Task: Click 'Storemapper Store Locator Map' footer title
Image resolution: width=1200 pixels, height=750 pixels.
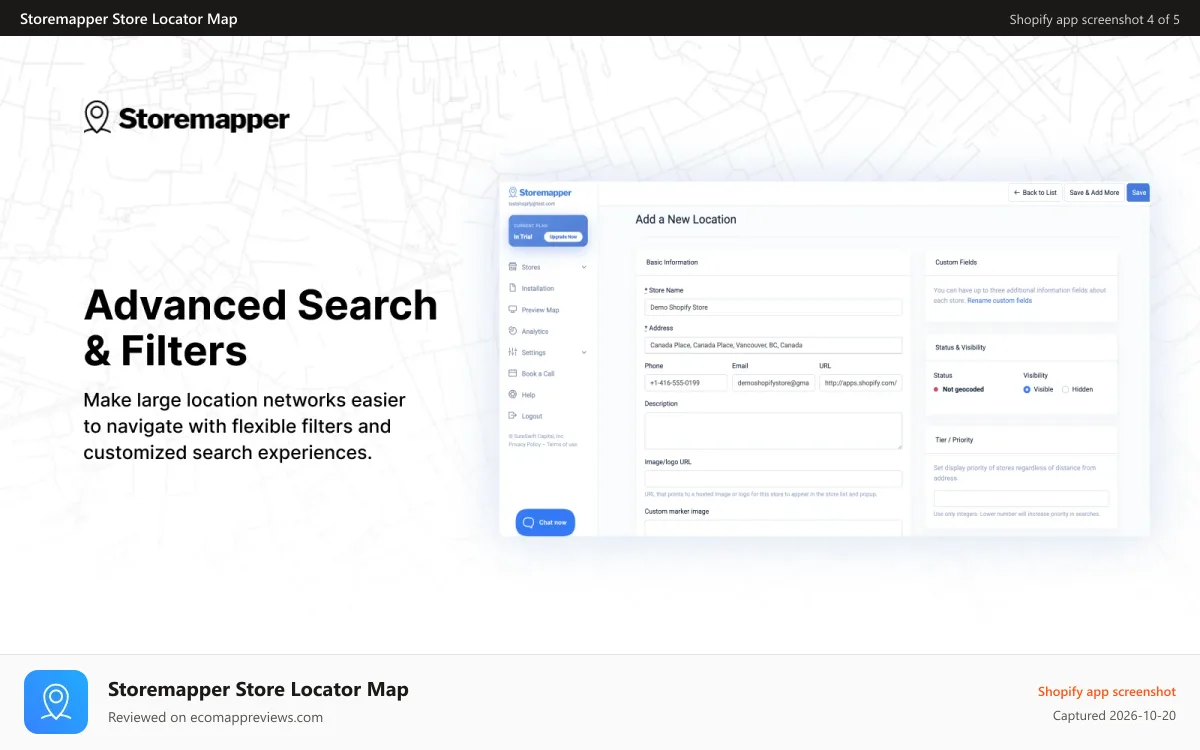Action: 258,689
